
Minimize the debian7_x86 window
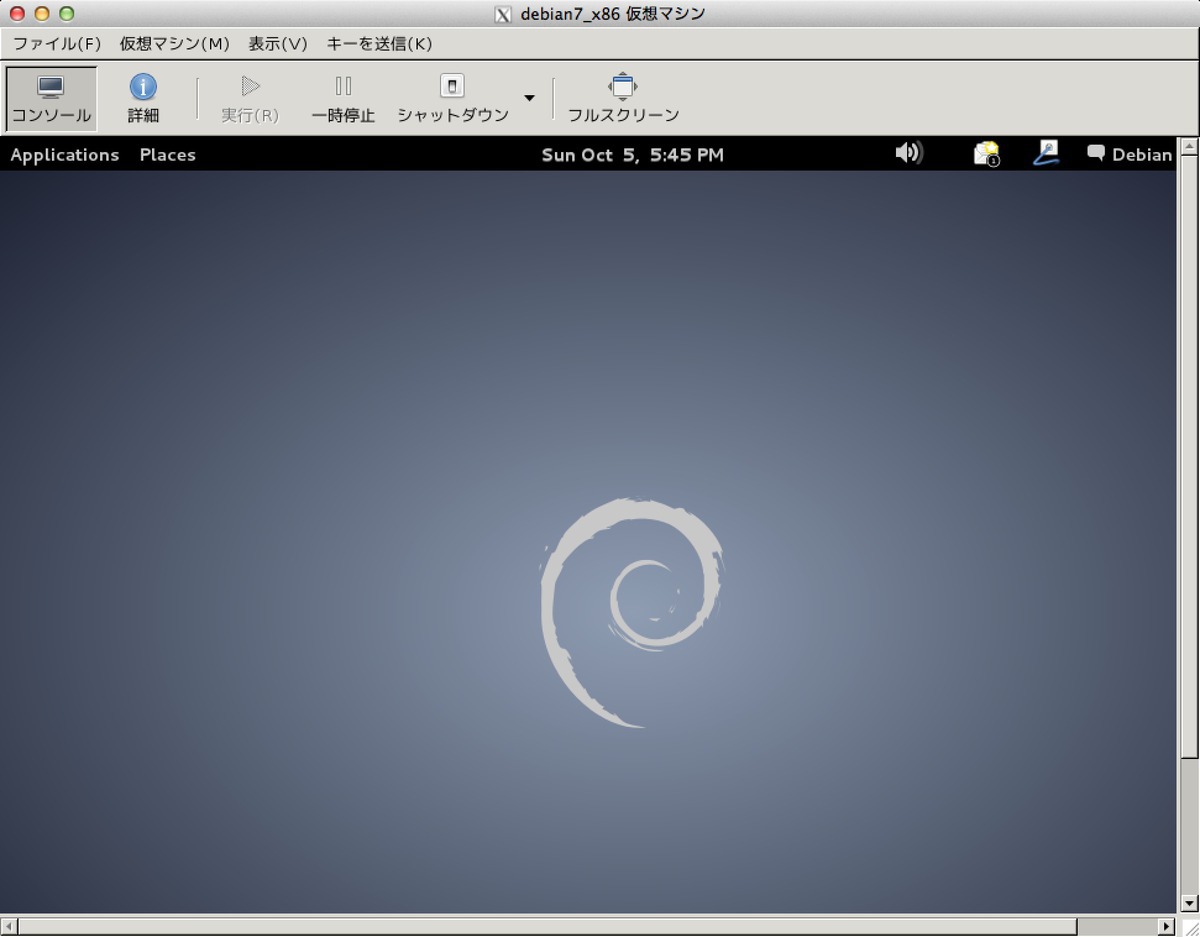pyautogui.click(x=42, y=13)
